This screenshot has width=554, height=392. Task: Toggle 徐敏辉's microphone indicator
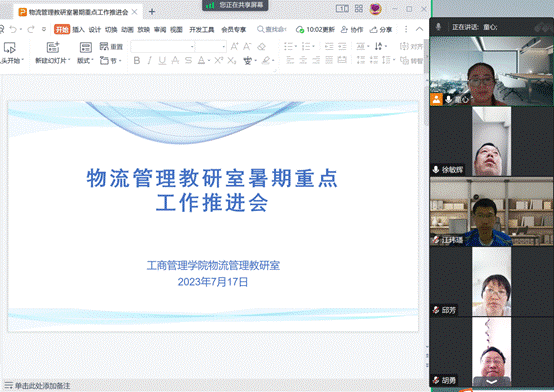[x=436, y=170]
